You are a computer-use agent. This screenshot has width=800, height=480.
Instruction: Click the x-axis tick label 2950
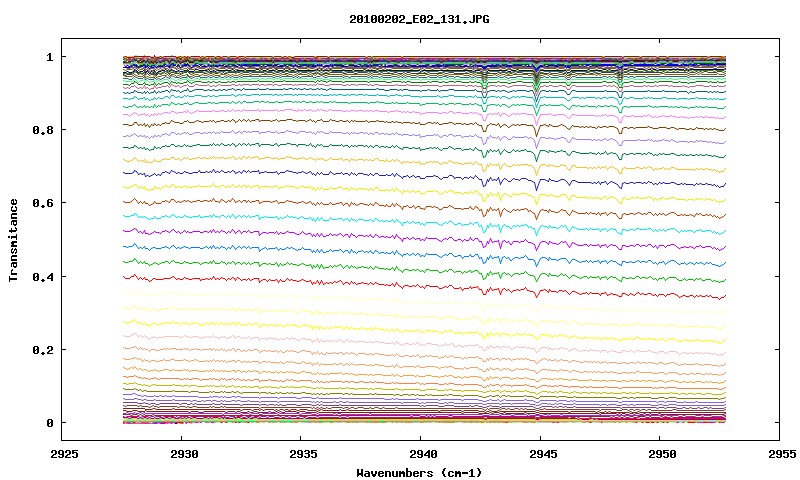(x=662, y=454)
